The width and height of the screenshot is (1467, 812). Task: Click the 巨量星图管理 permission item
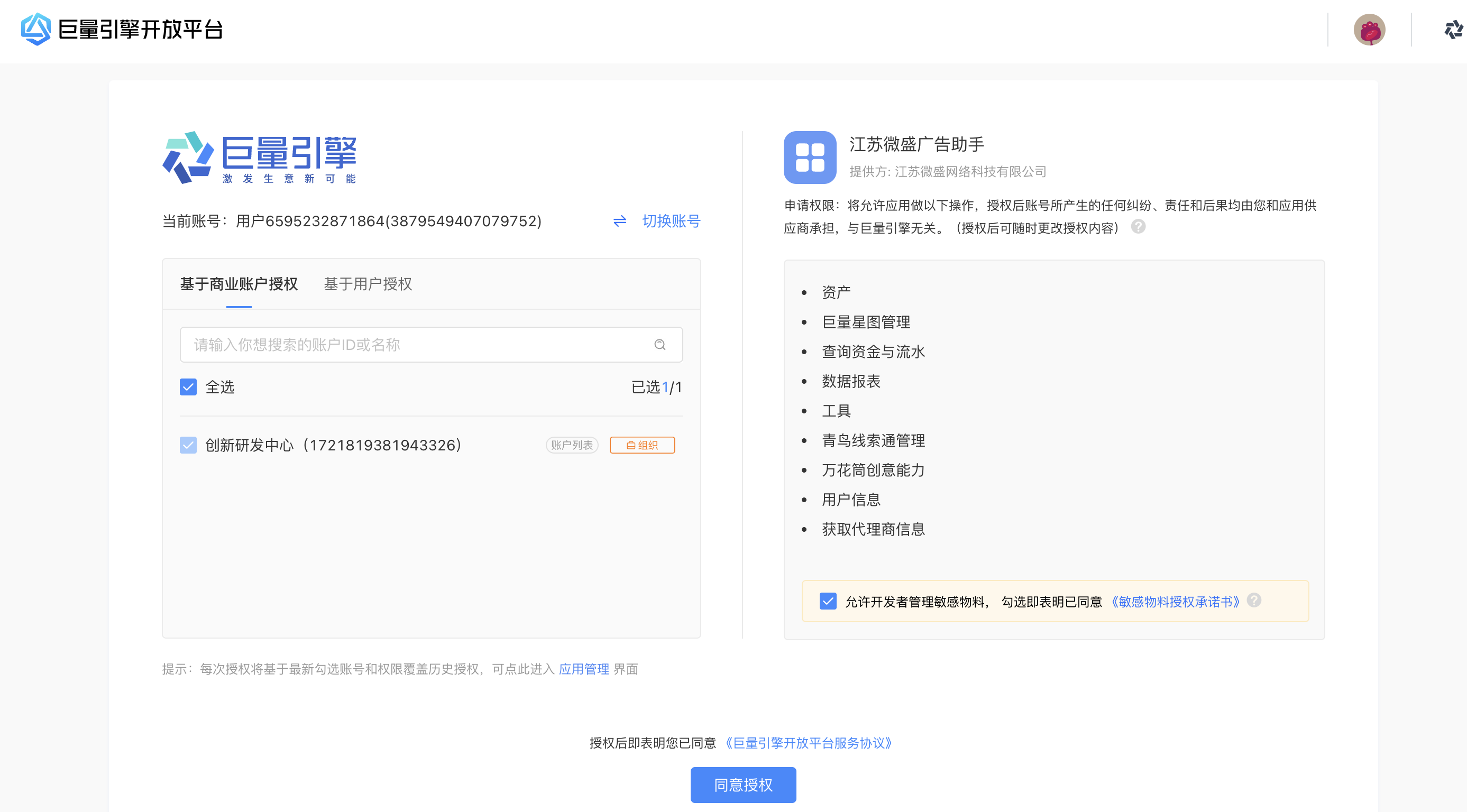[866, 322]
